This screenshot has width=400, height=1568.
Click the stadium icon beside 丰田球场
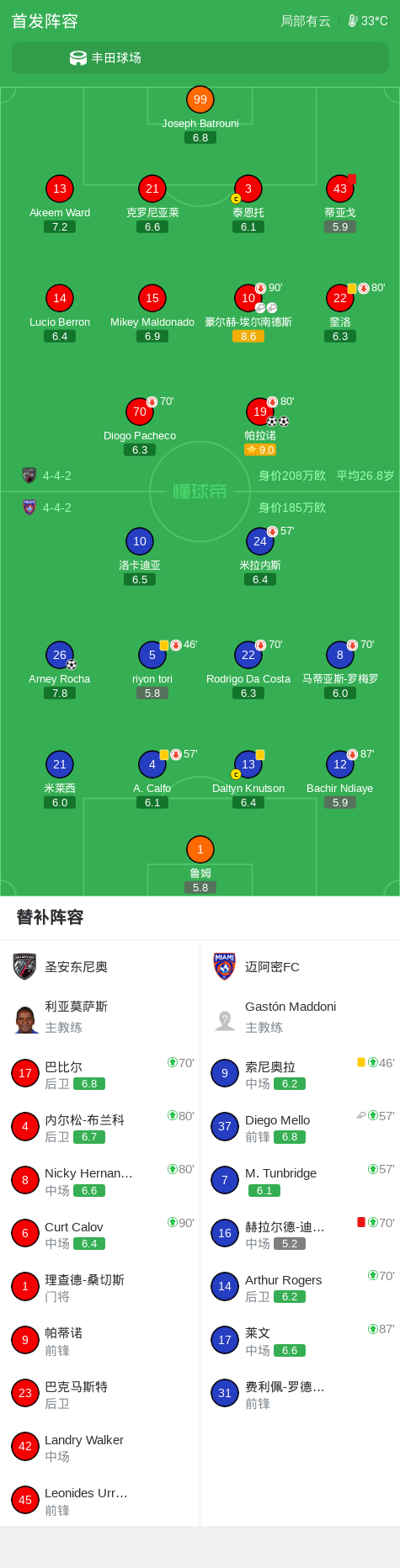coord(78,58)
